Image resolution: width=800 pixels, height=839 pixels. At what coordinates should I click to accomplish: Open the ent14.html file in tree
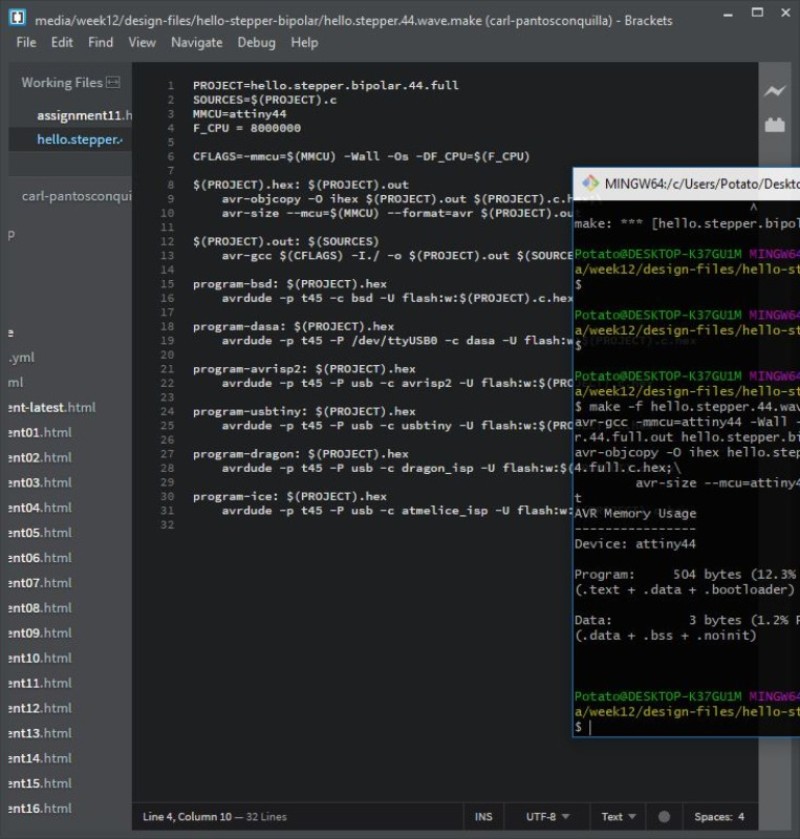tap(40, 758)
